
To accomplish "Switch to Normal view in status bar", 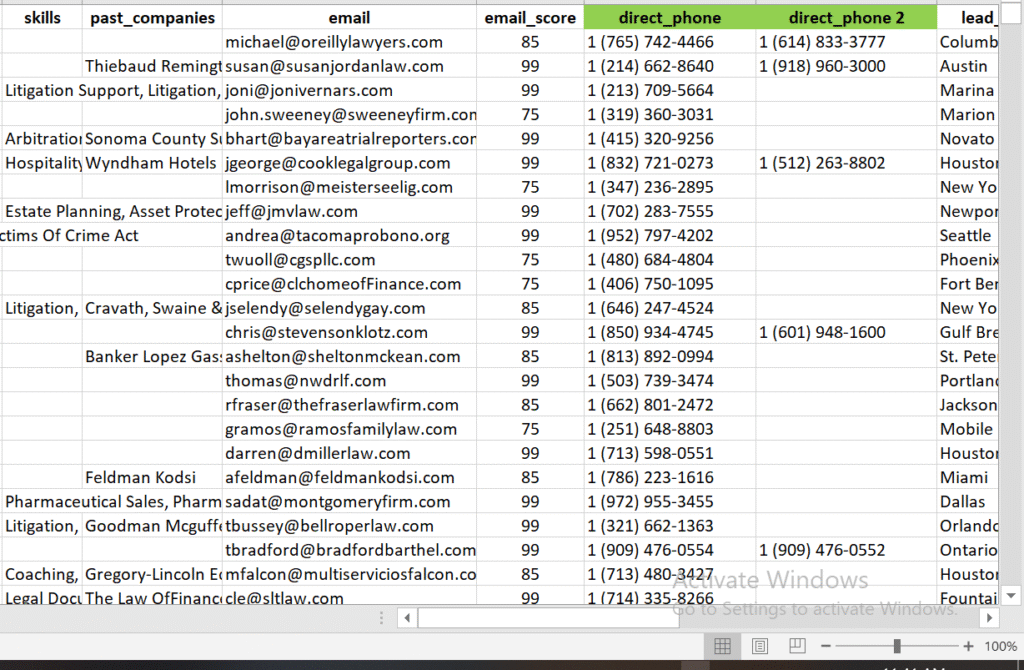I will click(x=722, y=646).
